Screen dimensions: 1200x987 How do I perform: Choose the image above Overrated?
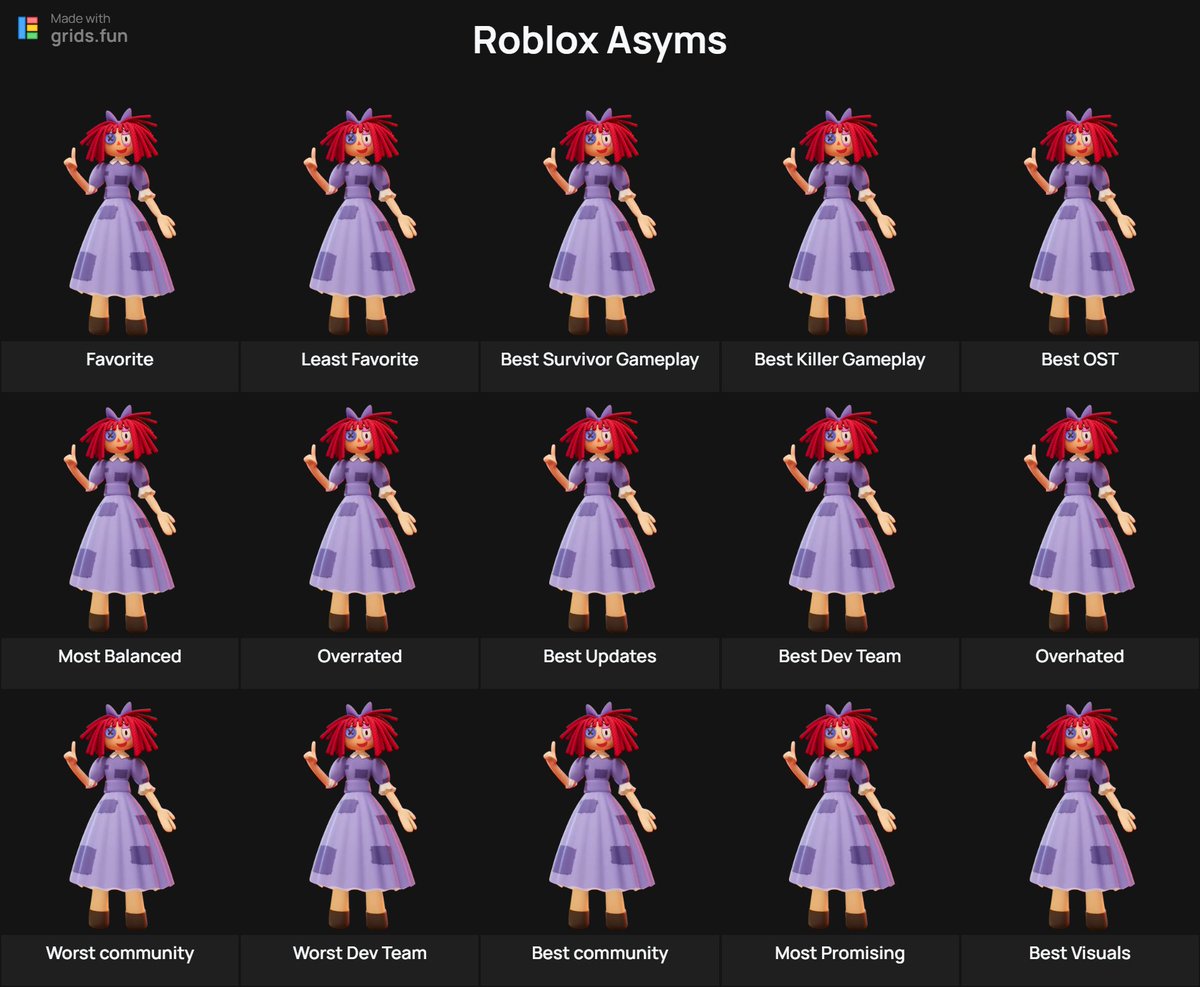tap(360, 519)
